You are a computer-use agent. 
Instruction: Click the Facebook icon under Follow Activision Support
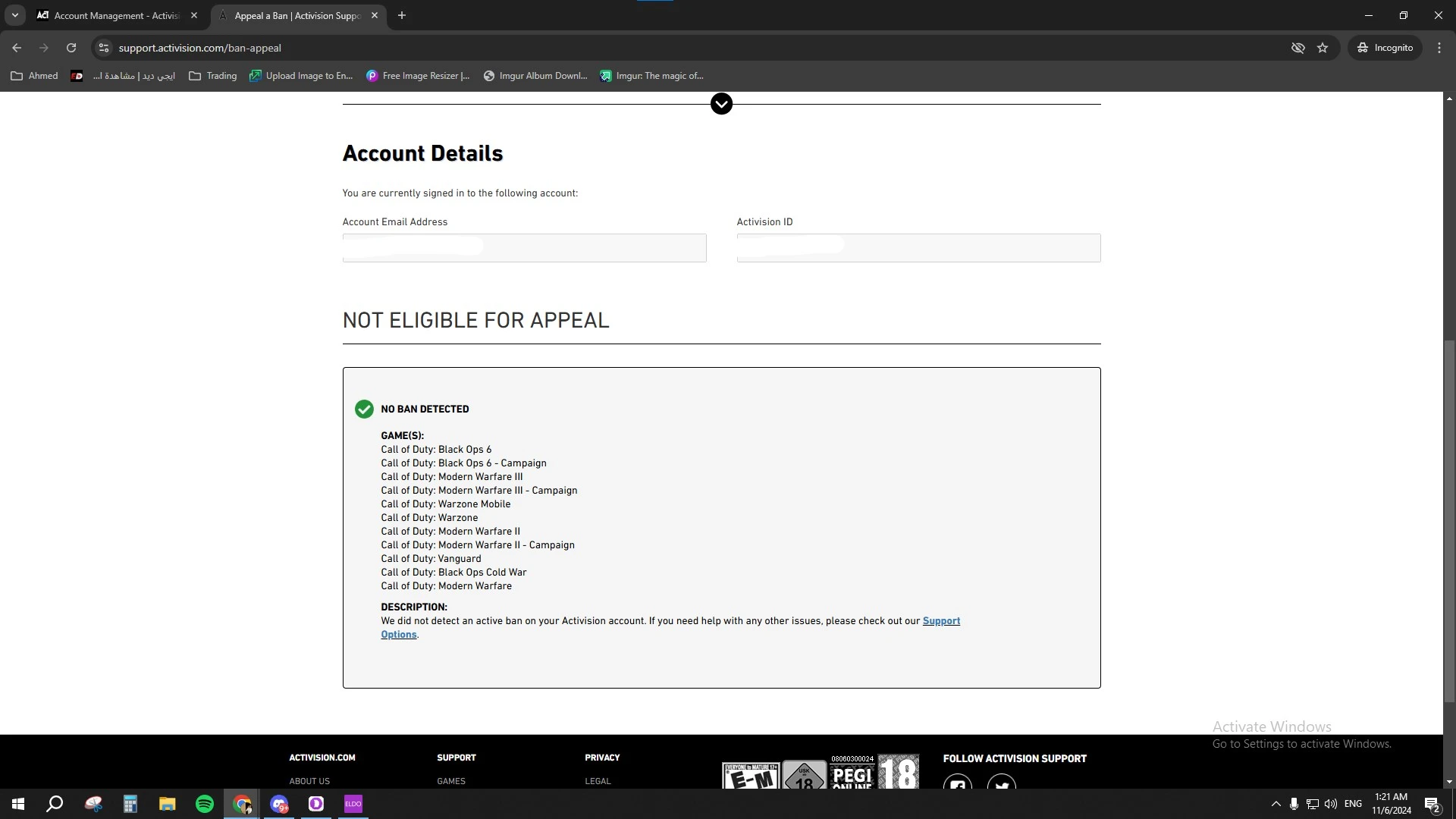(x=958, y=783)
